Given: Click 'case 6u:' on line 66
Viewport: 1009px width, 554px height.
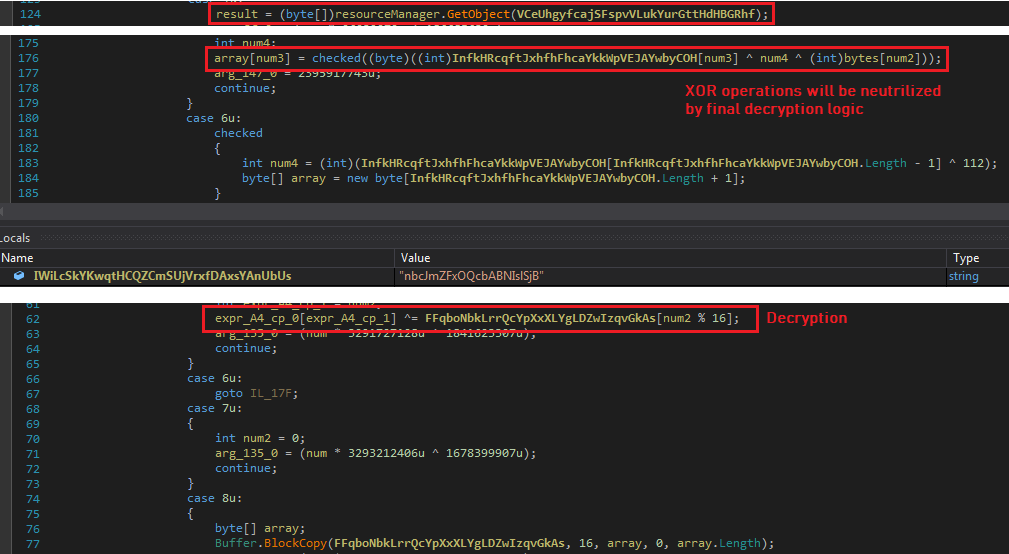Looking at the screenshot, I should click(x=215, y=379).
